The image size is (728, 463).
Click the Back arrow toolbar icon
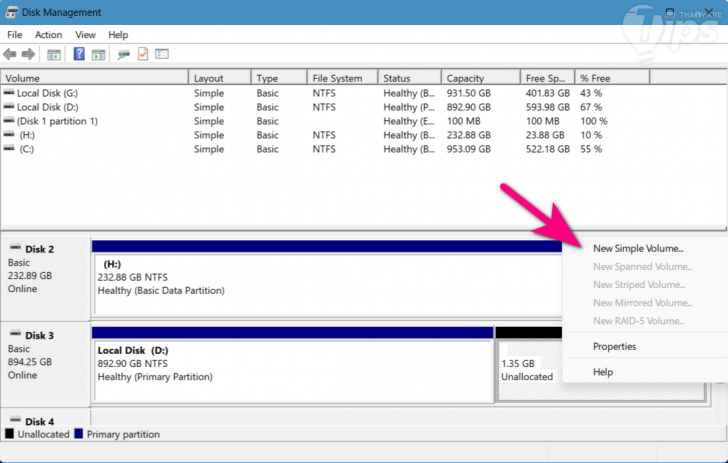coord(9,54)
